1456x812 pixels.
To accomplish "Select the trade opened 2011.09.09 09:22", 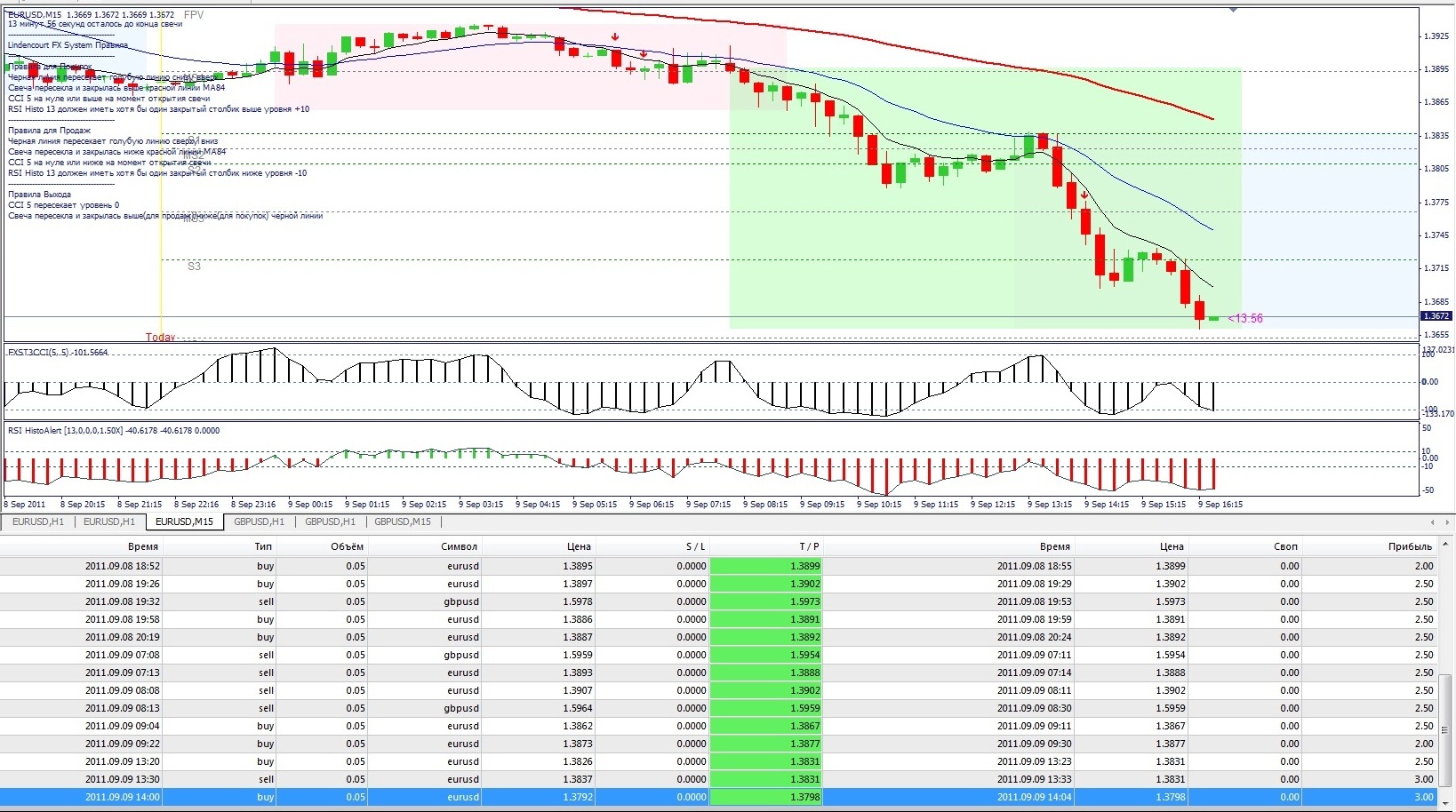I will [718, 744].
